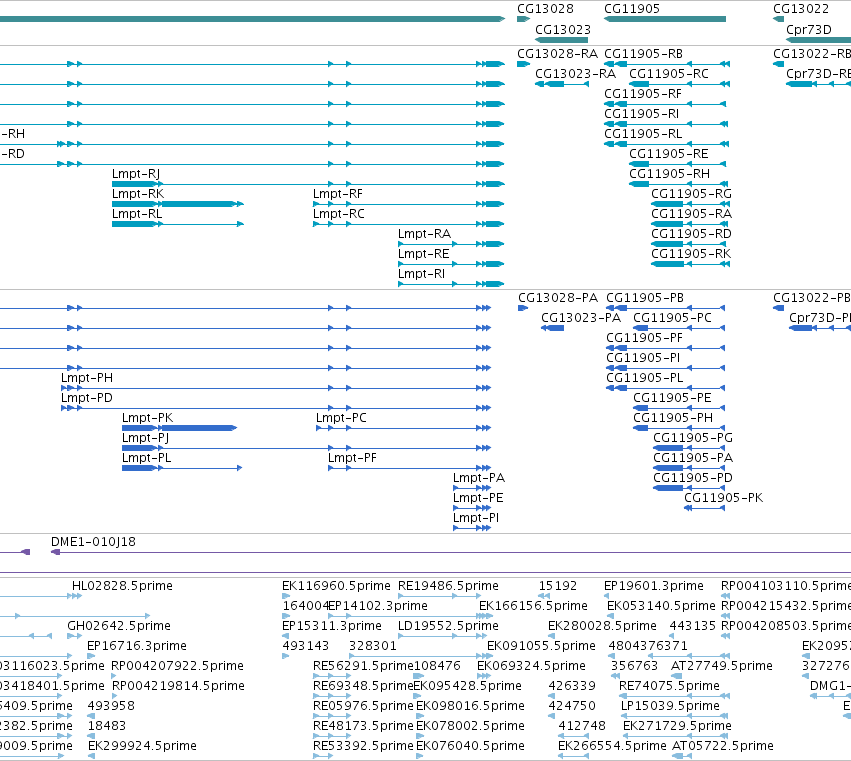Select the Lmpt-RF transcript

[x=409, y=204]
